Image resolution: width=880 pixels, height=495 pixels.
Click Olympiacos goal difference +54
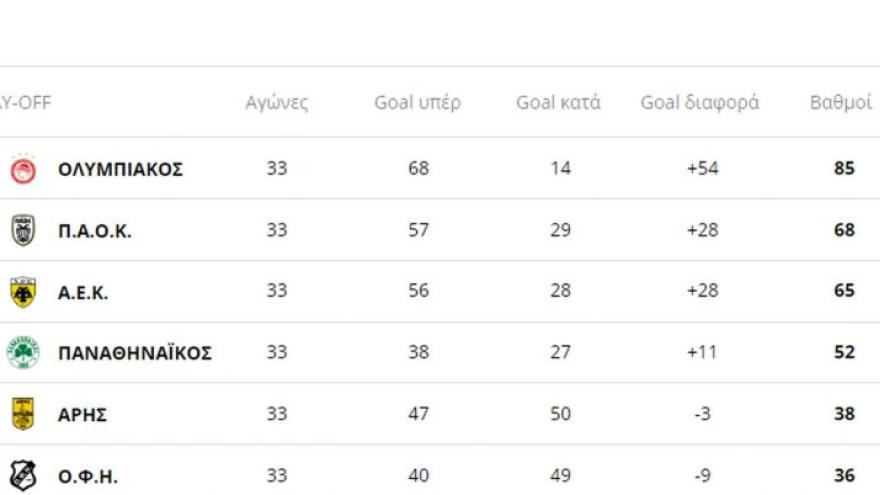coord(703,168)
